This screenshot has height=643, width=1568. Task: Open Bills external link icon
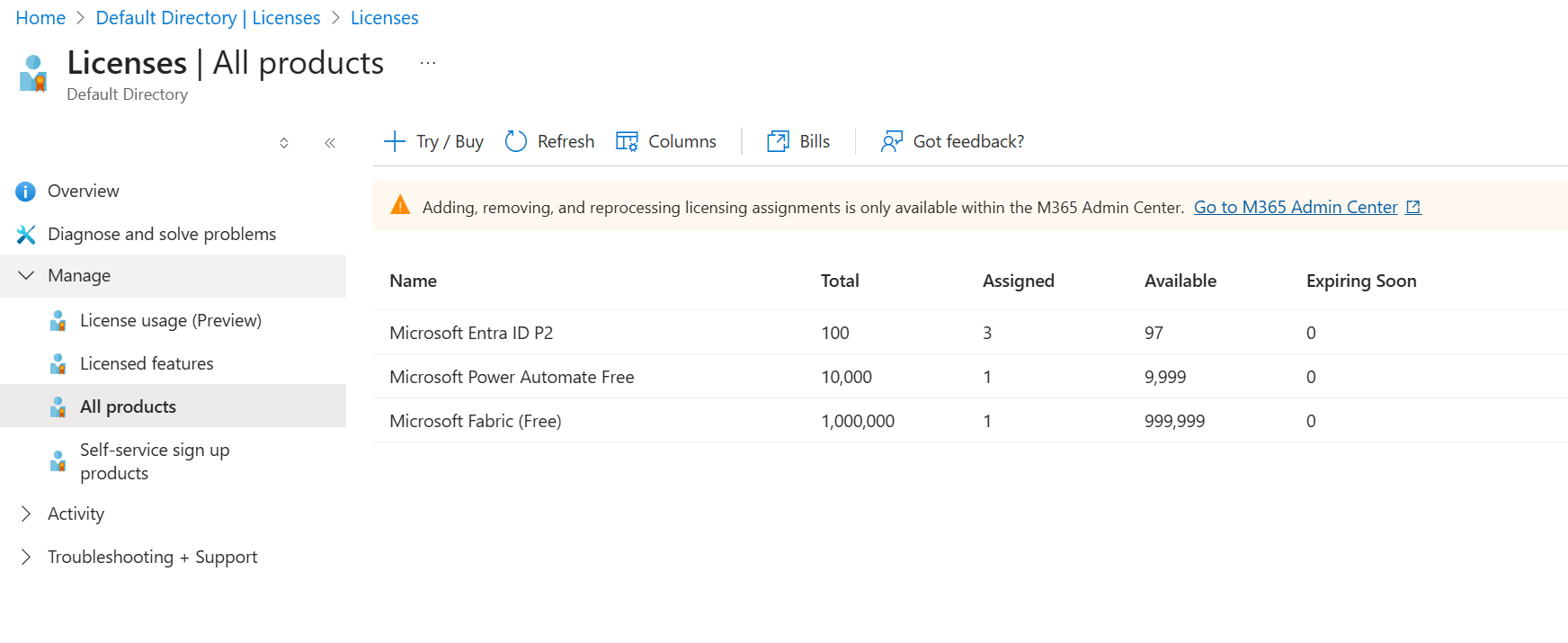point(778,141)
